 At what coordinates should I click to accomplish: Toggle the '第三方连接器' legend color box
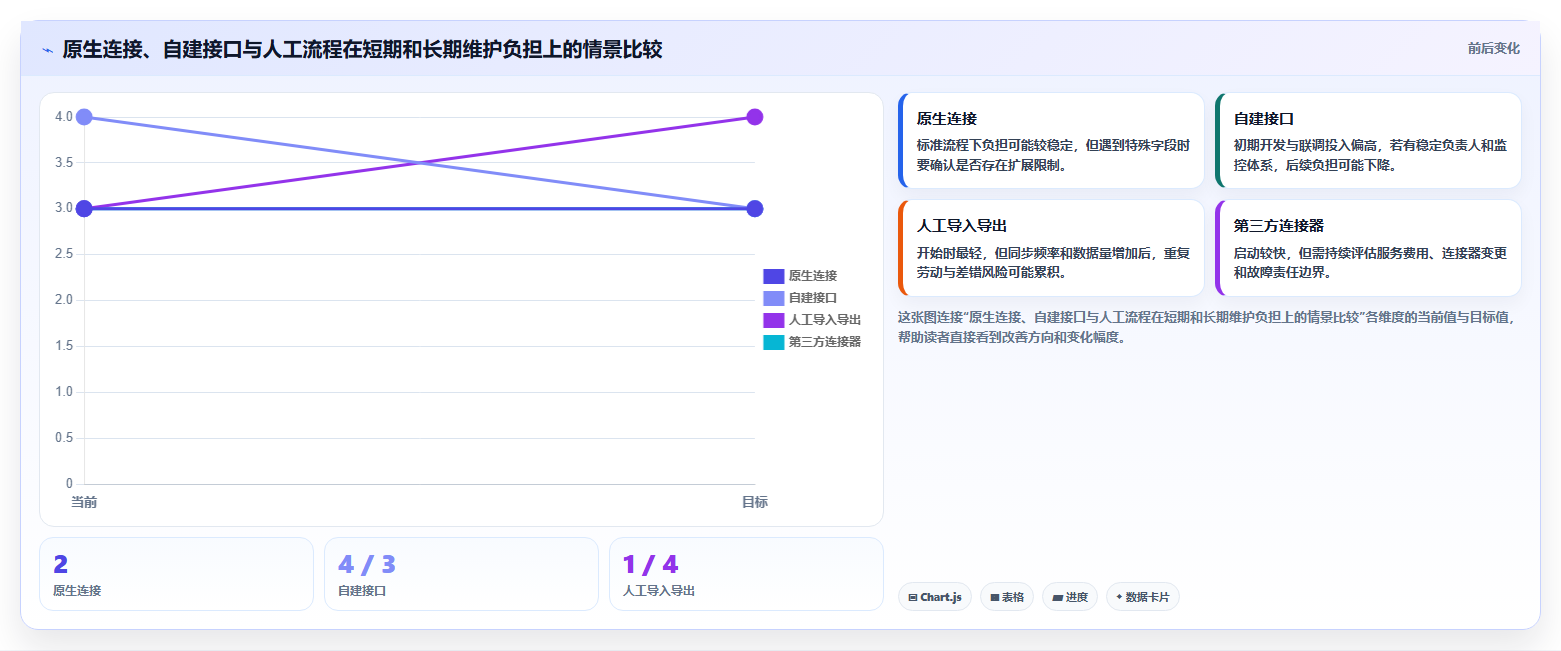773,342
